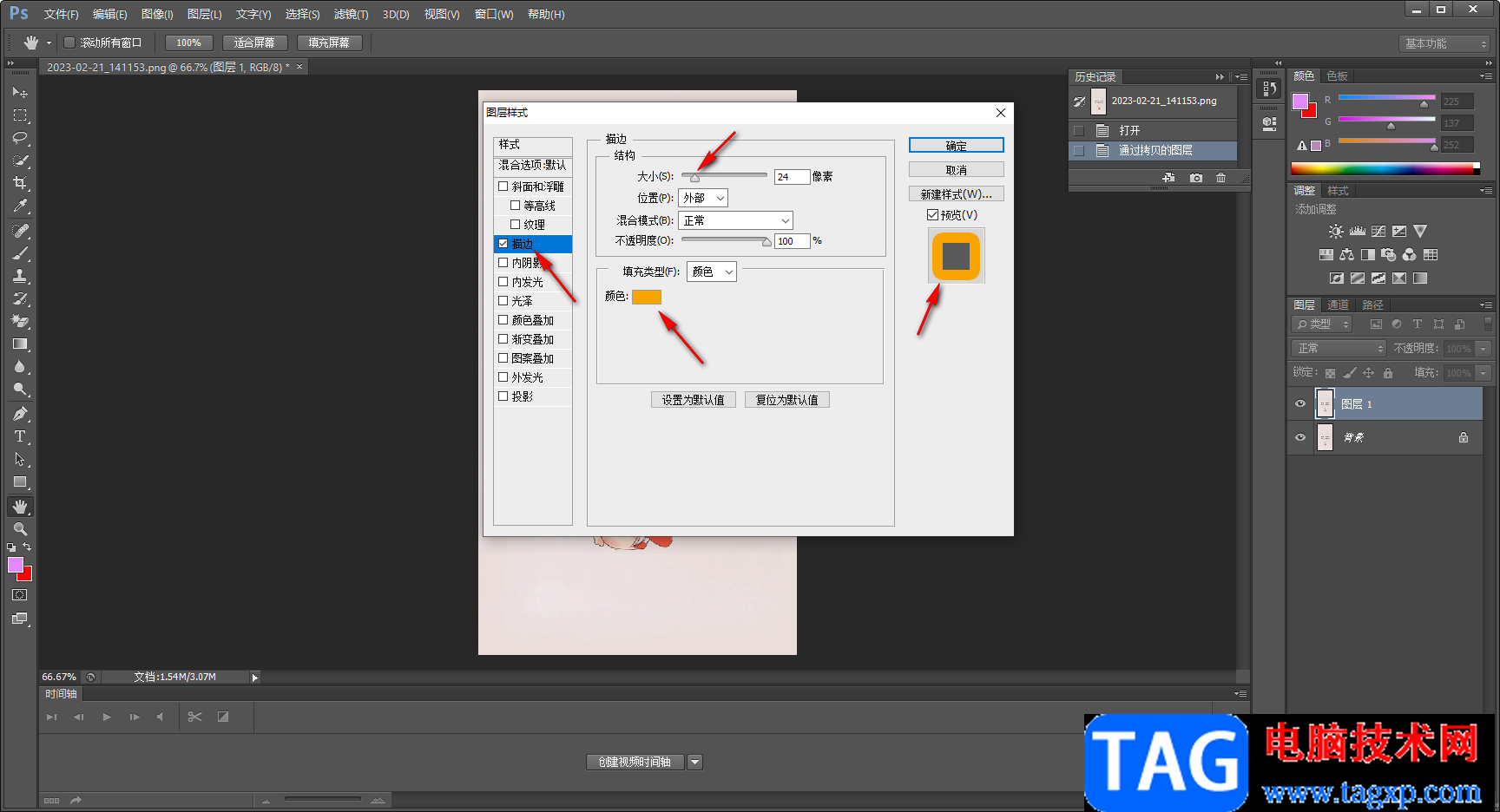This screenshot has height=812, width=1500.
Task: Select the Blending Options default row
Action: click(533, 165)
